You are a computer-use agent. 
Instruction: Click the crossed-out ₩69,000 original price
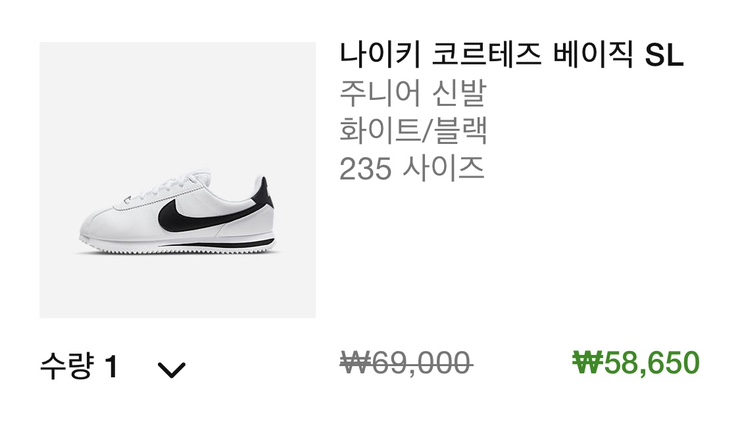pos(405,363)
